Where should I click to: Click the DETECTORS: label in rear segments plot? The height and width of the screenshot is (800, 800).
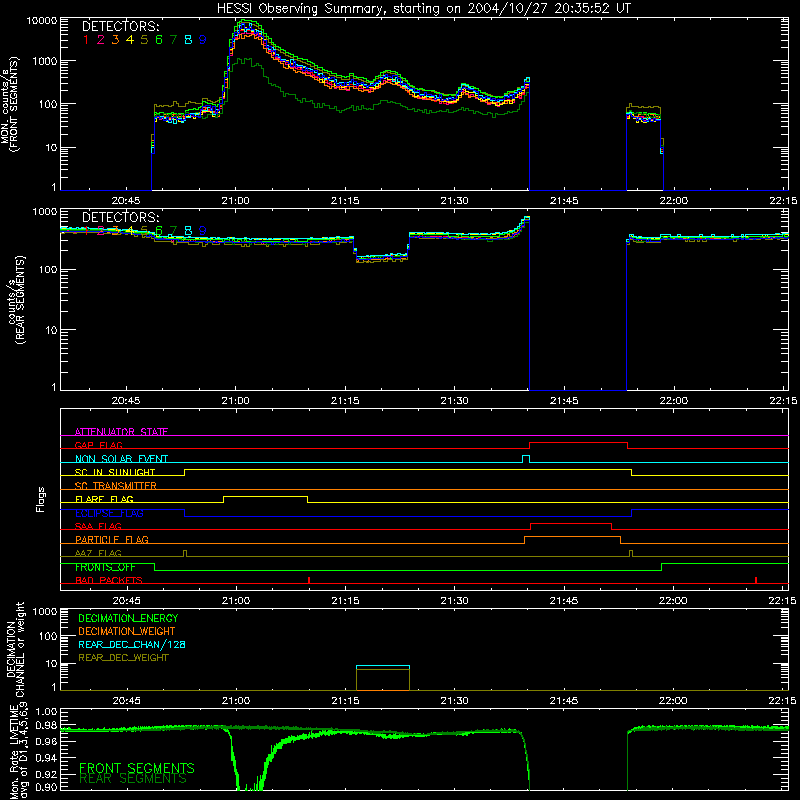[x=120, y=217]
